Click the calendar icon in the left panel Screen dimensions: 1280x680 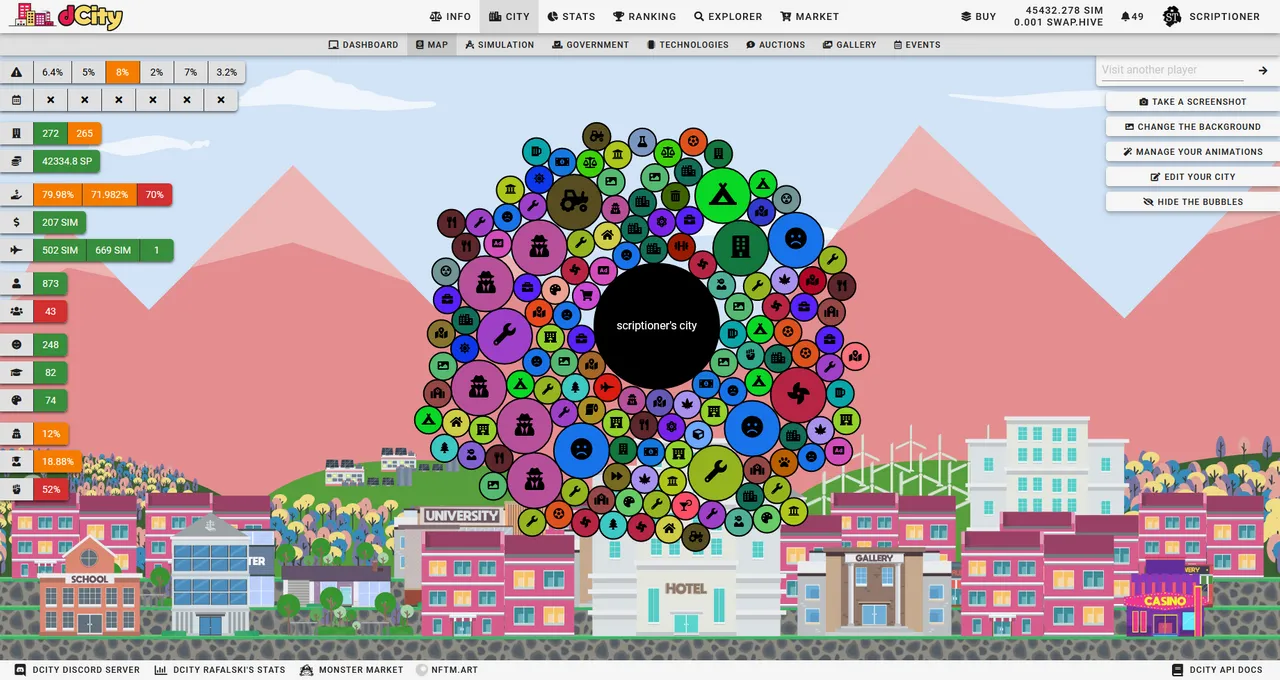[17, 100]
